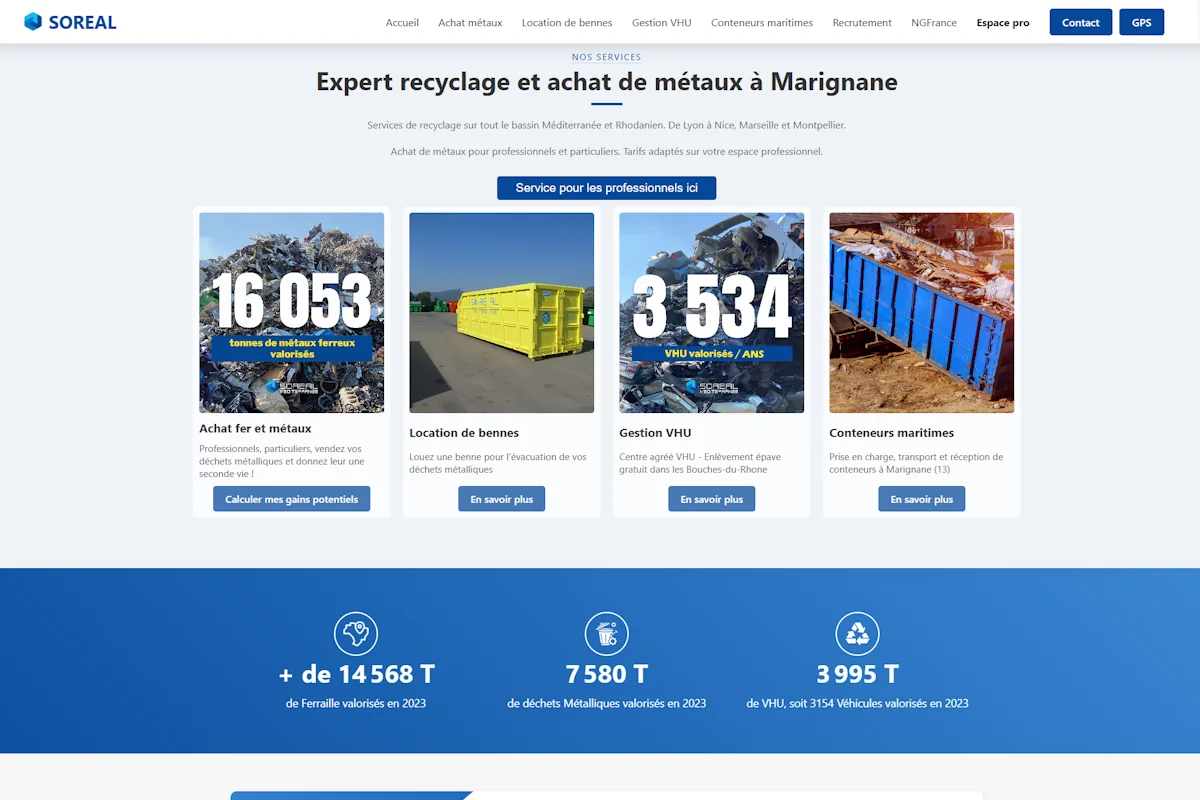Open the 3 534 VHU valorisés image
Image resolution: width=1200 pixels, height=800 pixels.
pyautogui.click(x=712, y=312)
